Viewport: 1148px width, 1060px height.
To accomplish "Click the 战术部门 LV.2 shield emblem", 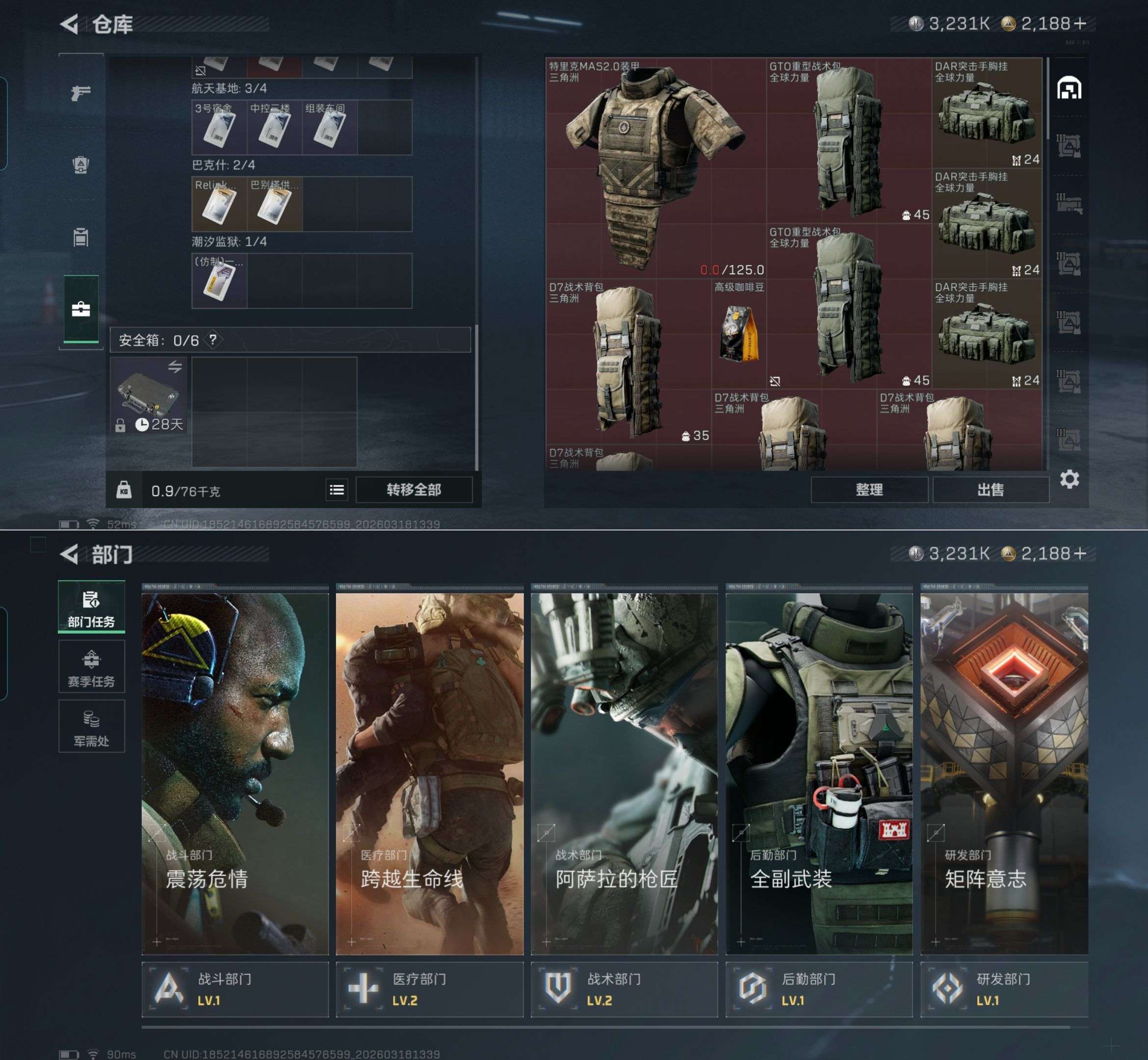I will 558,989.
